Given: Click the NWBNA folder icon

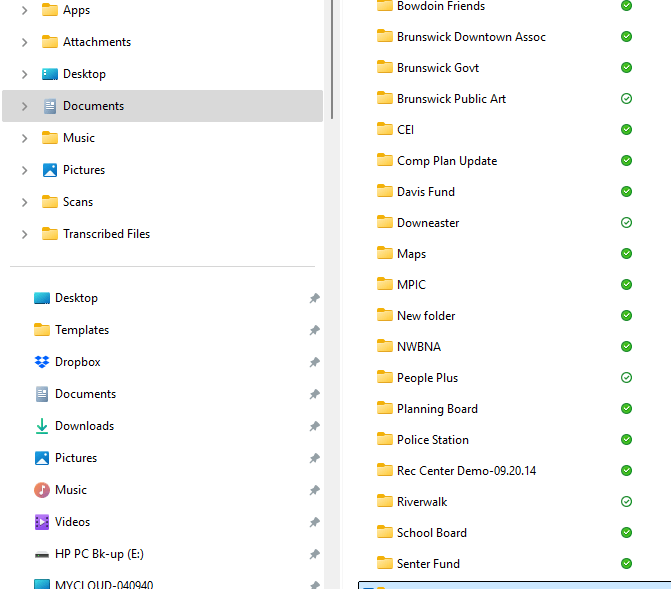Looking at the screenshot, I should click(384, 346).
